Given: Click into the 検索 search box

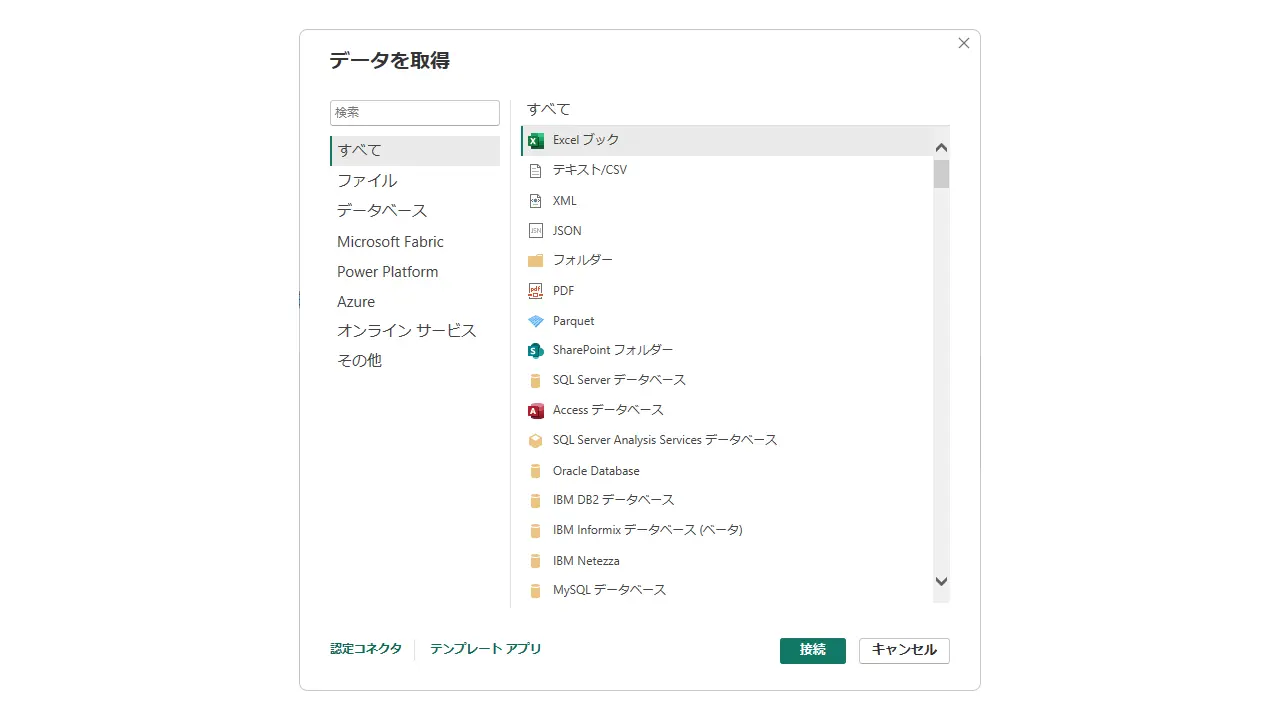Looking at the screenshot, I should 415,113.
